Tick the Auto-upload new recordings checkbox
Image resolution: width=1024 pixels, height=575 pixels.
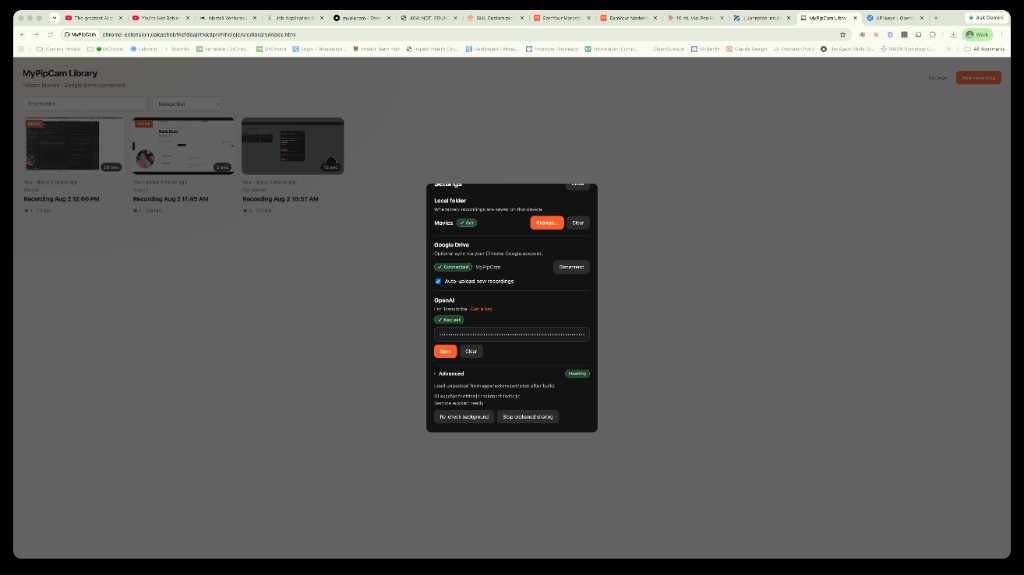click(x=438, y=281)
